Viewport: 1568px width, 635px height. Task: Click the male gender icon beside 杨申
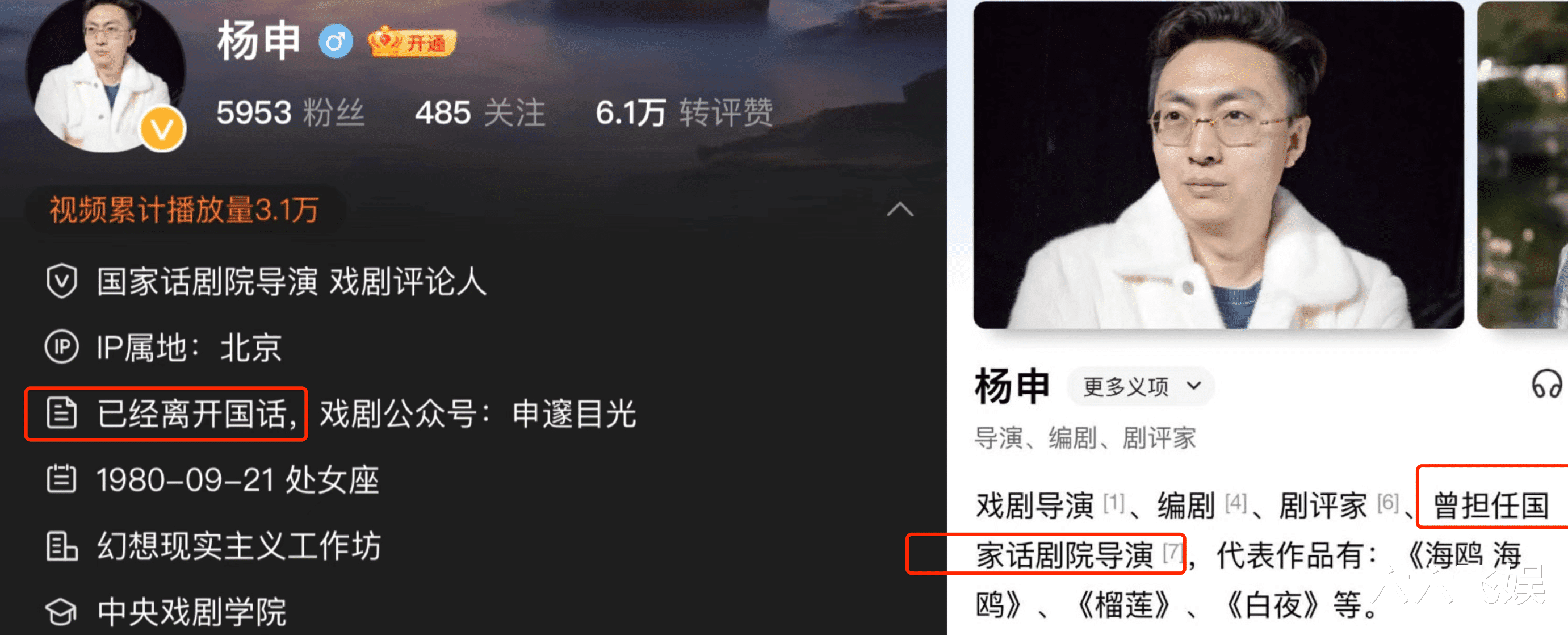[x=336, y=41]
